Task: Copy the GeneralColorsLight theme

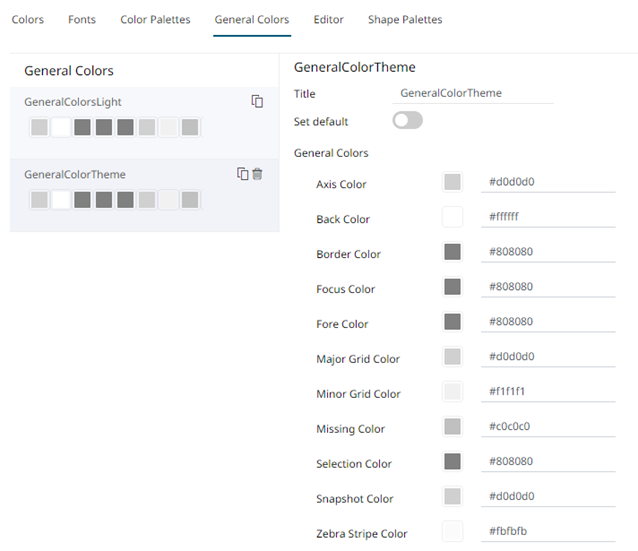Action: 257,101
